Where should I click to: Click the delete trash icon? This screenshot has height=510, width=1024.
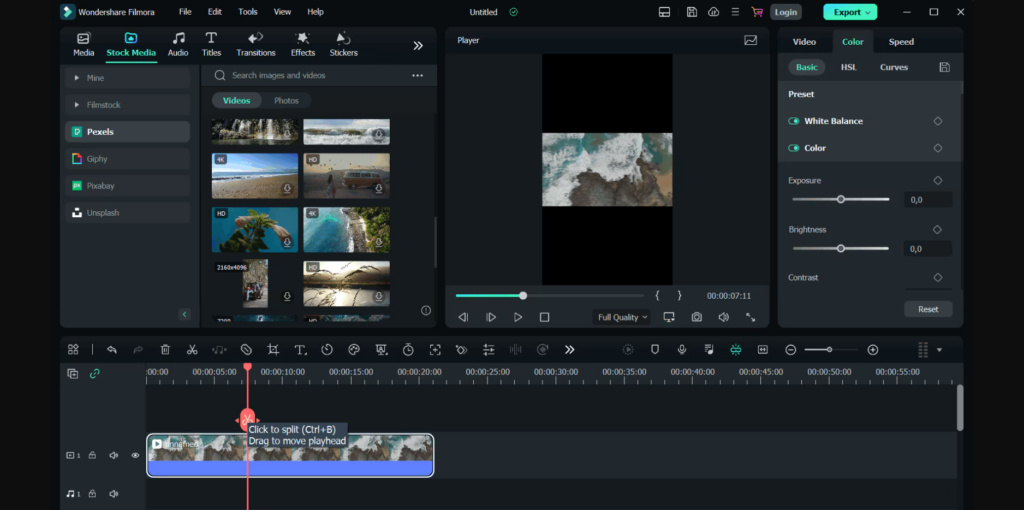[165, 350]
